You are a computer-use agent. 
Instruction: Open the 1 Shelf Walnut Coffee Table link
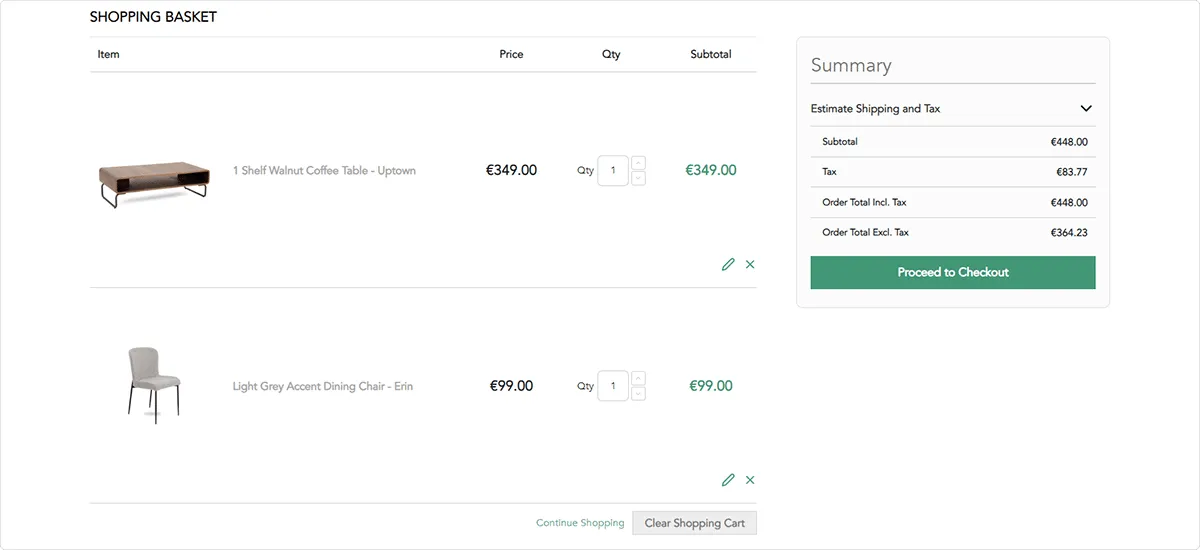324,171
